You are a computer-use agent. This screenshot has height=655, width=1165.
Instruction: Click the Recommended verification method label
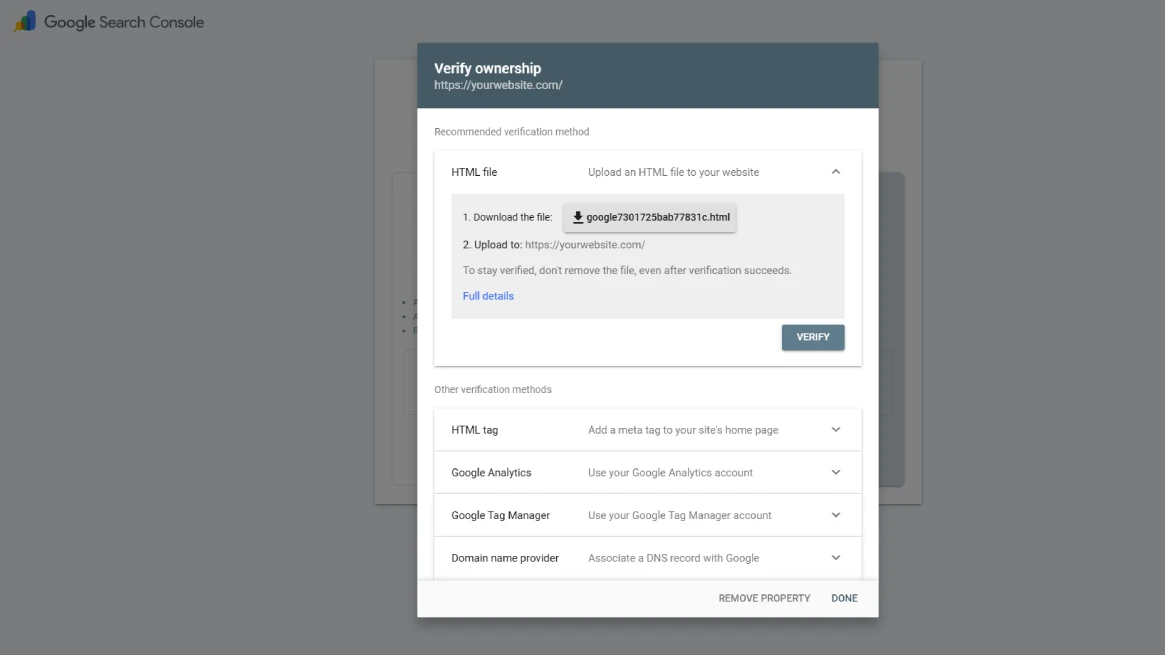coord(511,131)
